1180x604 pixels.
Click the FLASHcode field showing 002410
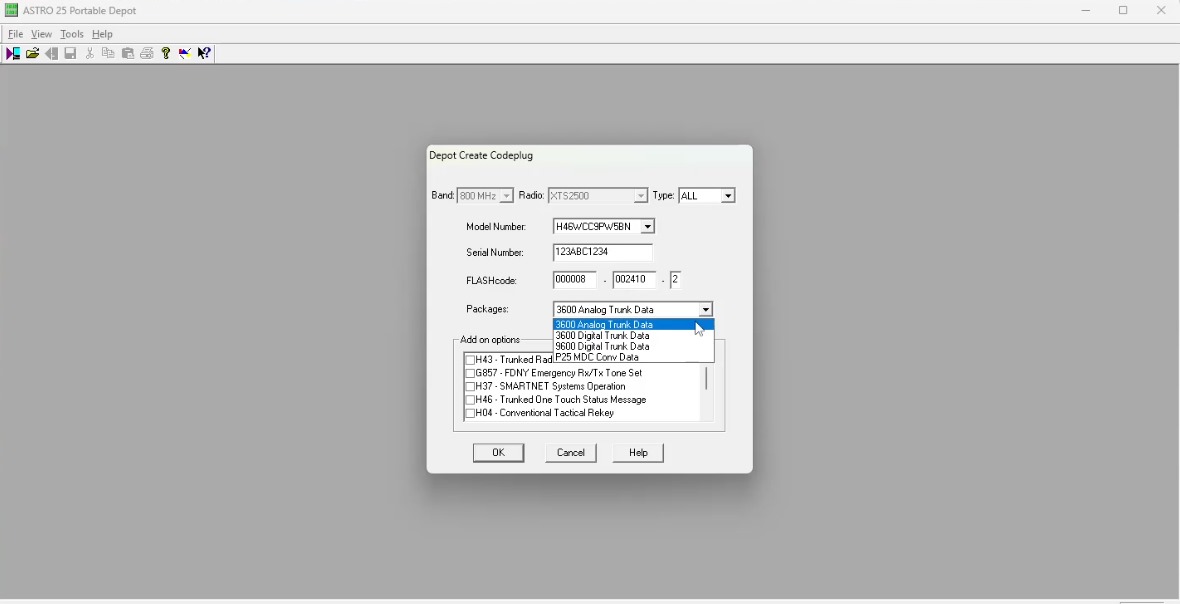click(x=634, y=280)
